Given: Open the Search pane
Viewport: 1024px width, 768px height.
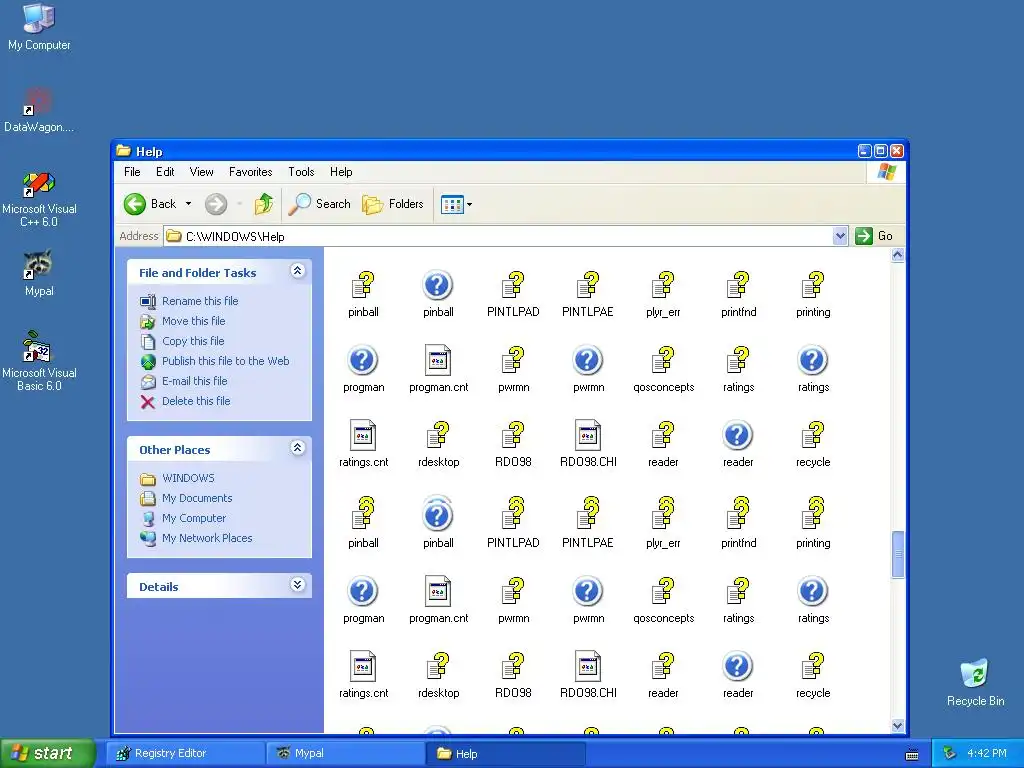Looking at the screenshot, I should (319, 204).
